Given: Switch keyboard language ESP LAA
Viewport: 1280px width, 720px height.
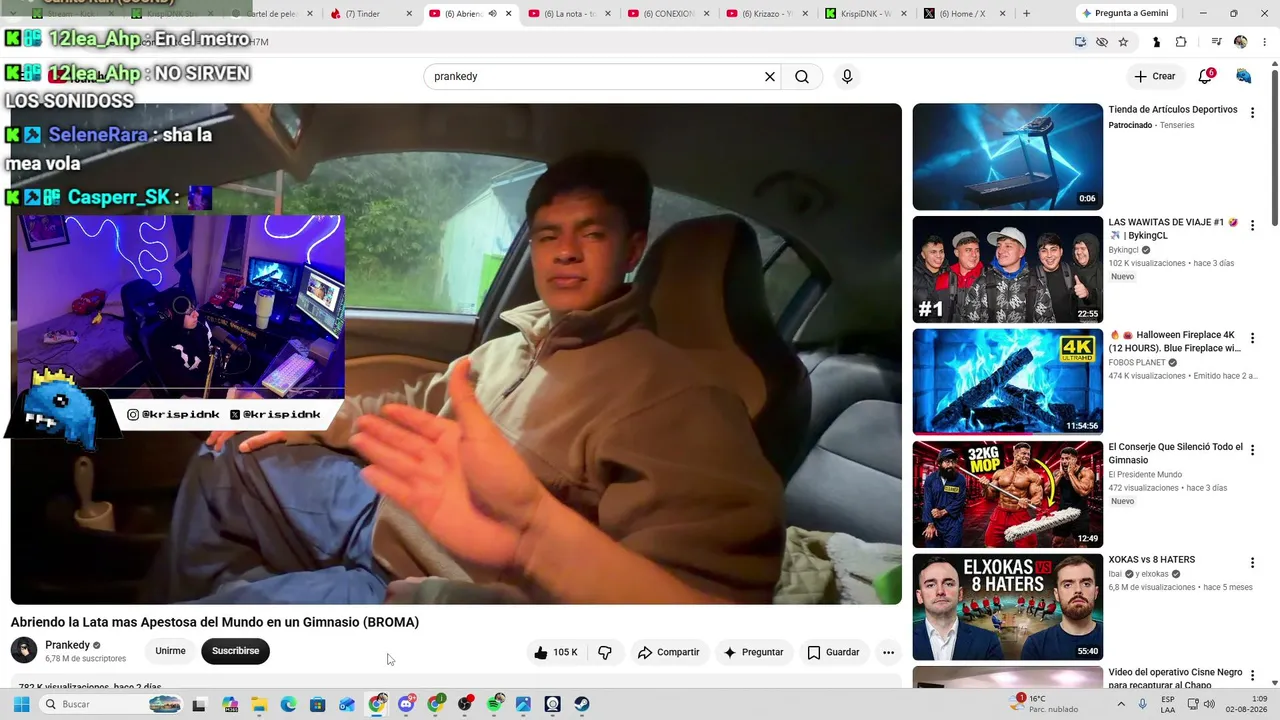Looking at the screenshot, I should pos(1168,704).
